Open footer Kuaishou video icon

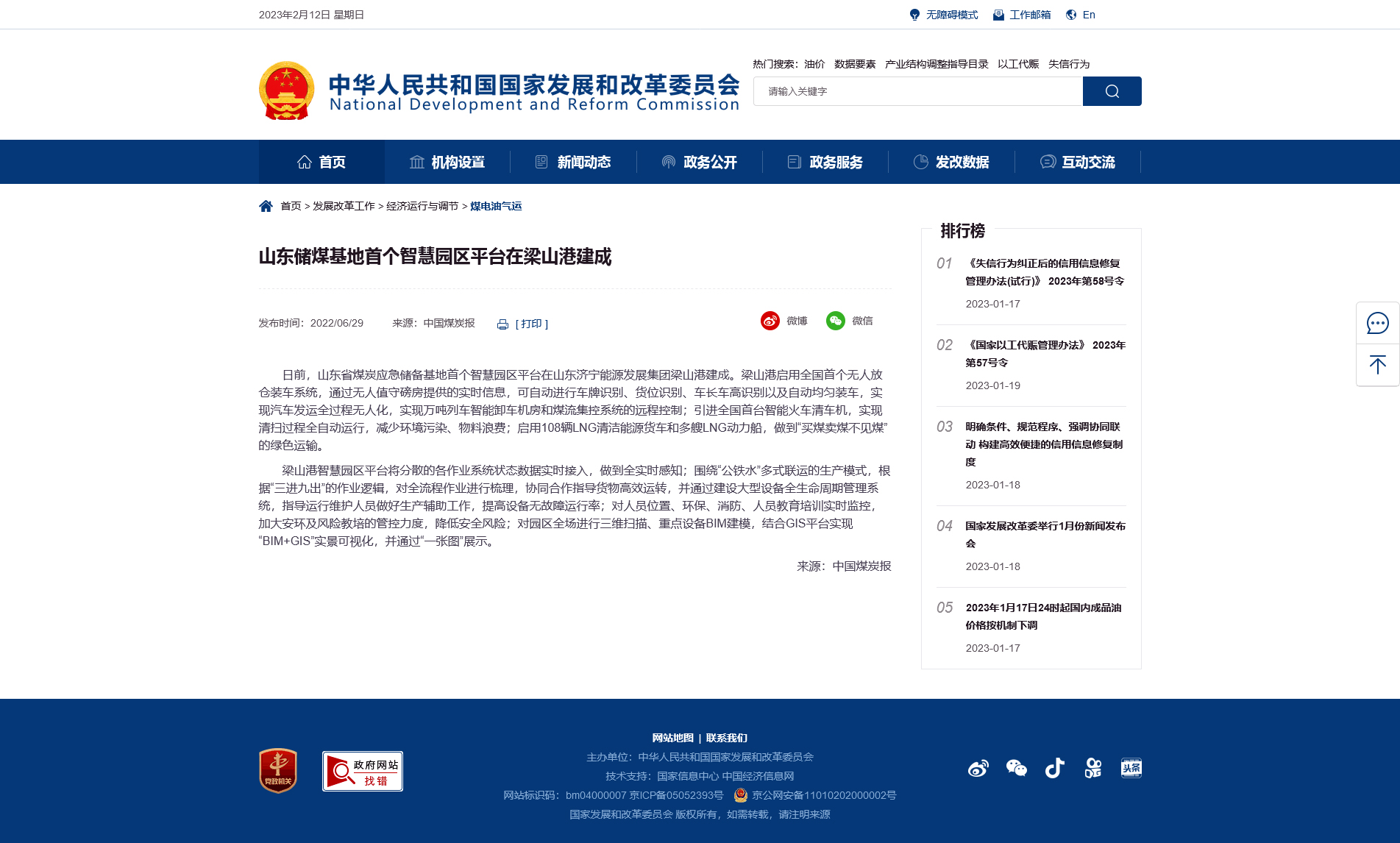(x=1092, y=769)
